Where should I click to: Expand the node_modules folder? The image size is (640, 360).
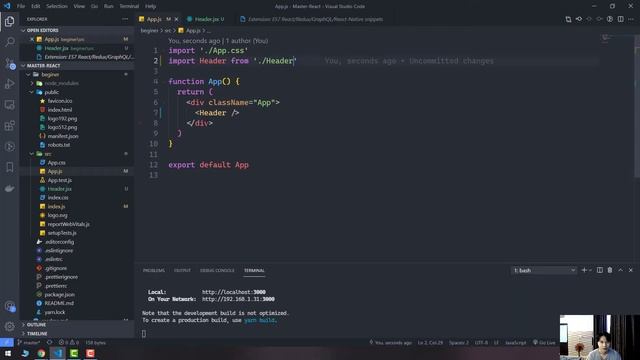click(x=61, y=83)
